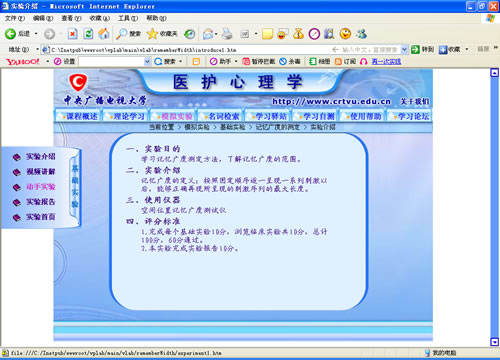Select the 模拟实验 navigation tab
This screenshot has width=500, height=360.
[x=173, y=116]
